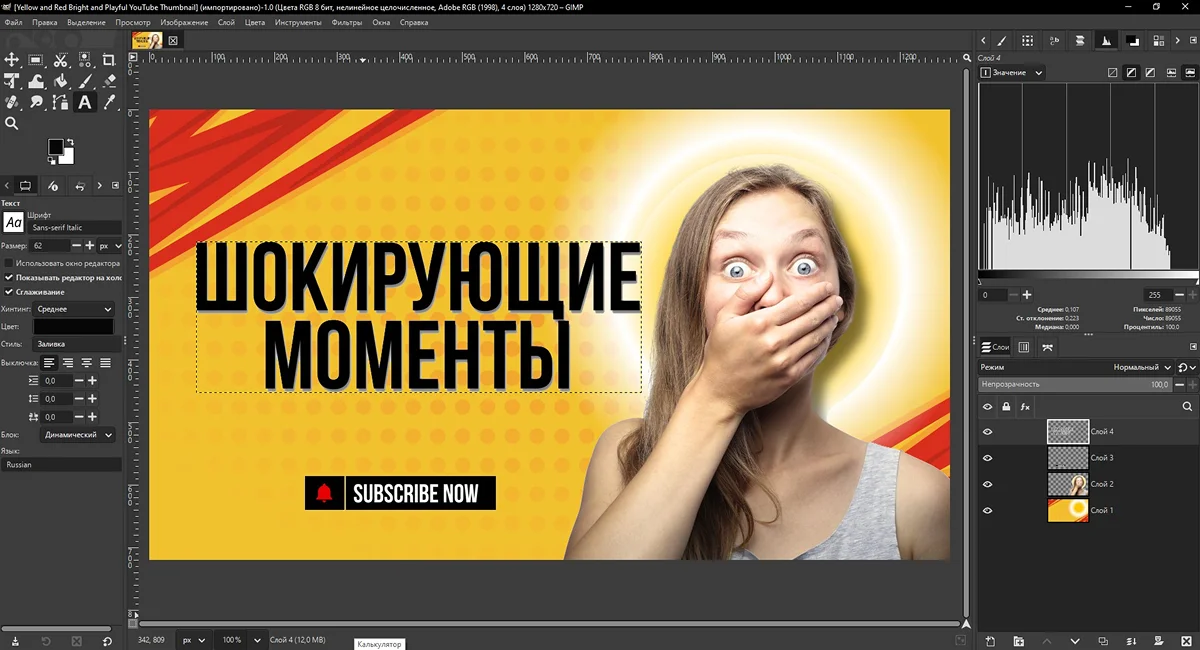Select the Zoom magnifier tool

12,124
